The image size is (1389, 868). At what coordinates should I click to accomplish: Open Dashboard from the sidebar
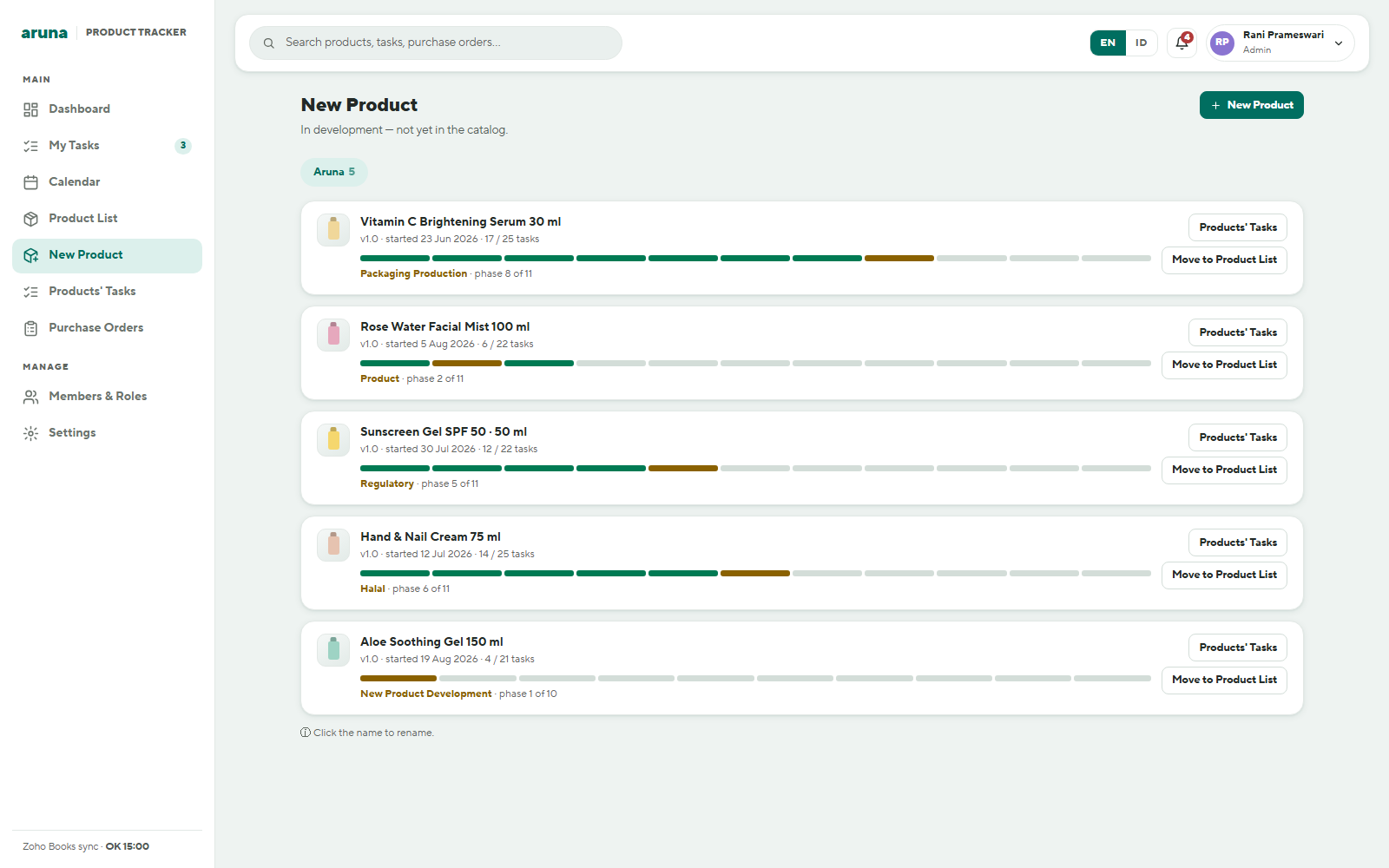point(107,109)
